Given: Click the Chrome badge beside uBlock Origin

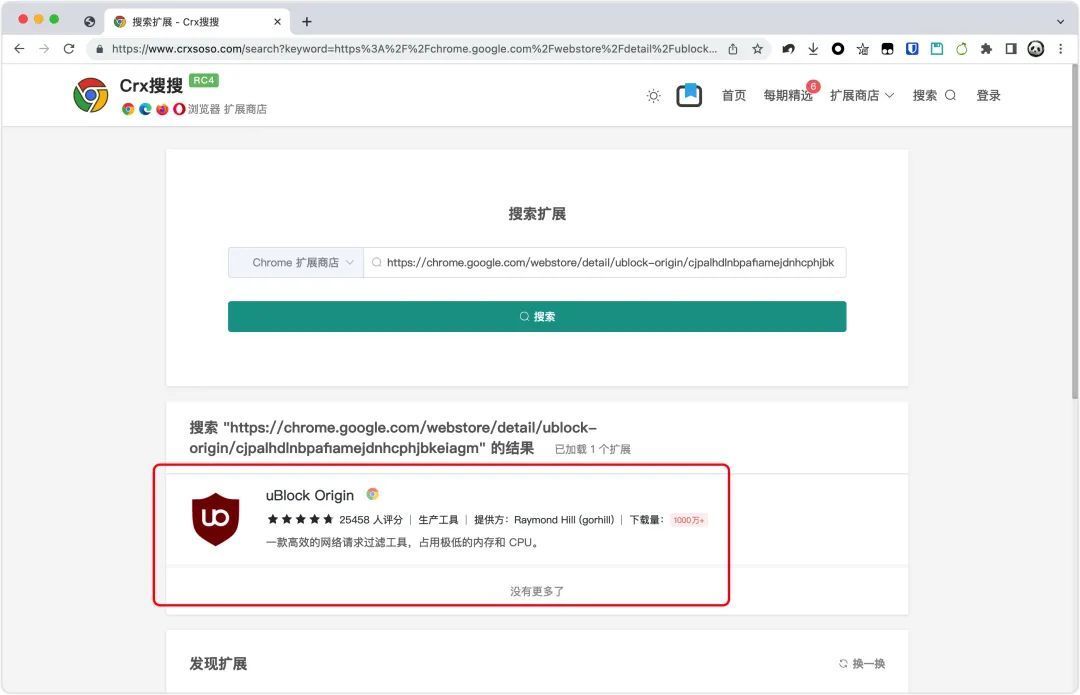Looking at the screenshot, I should coord(373,494).
